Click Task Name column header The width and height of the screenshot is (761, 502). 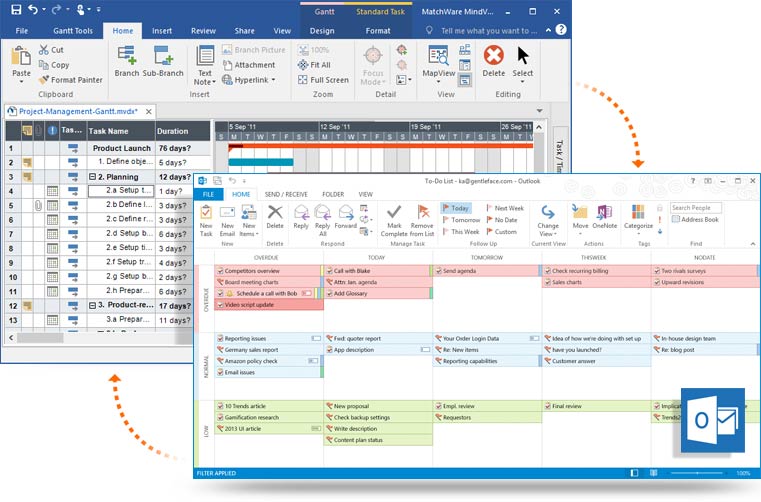121,131
